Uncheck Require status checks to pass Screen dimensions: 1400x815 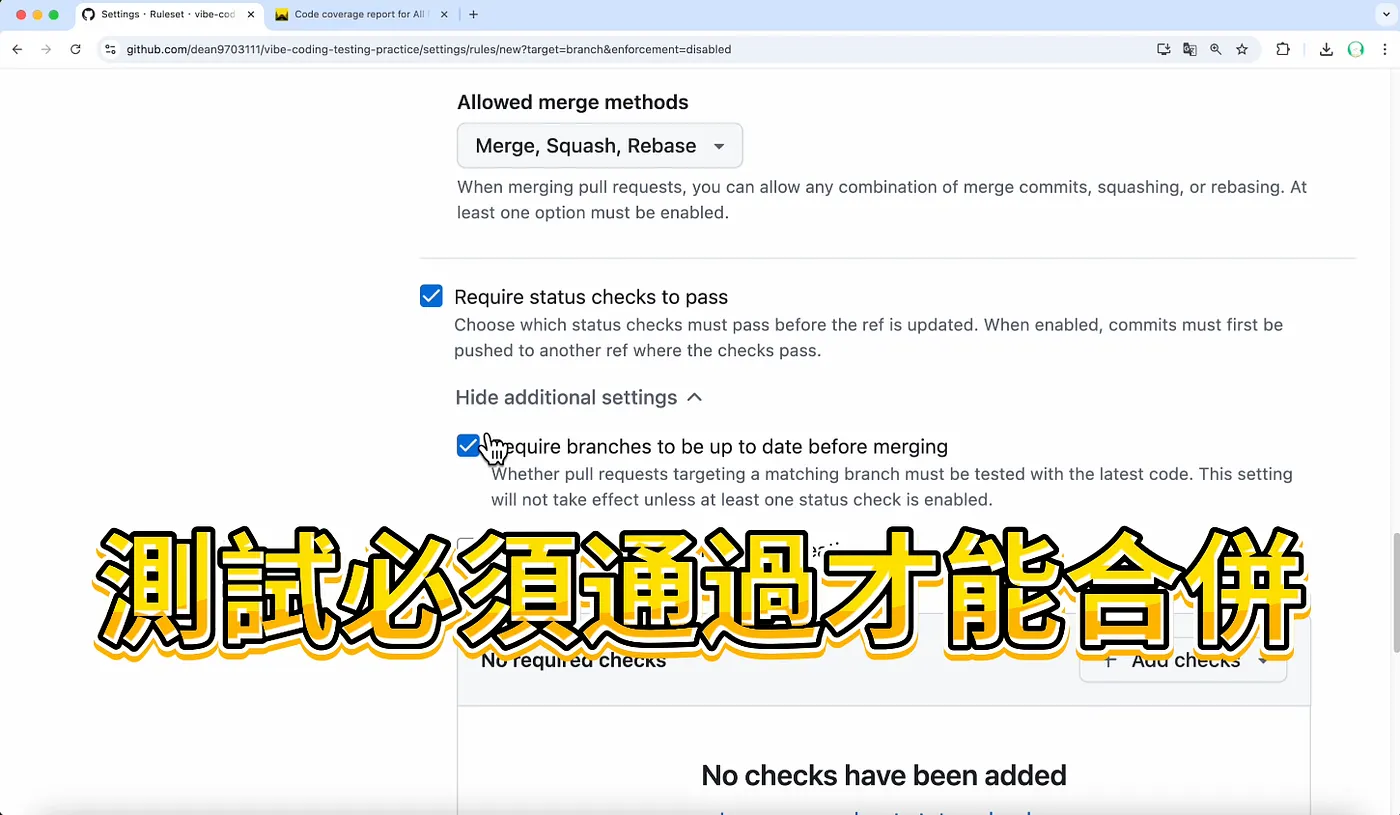coord(431,296)
